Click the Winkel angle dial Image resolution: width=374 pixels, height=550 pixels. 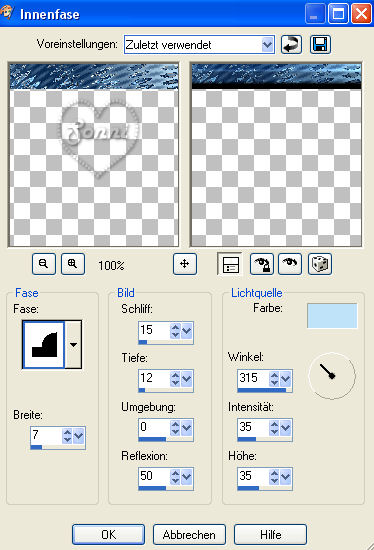(332, 376)
